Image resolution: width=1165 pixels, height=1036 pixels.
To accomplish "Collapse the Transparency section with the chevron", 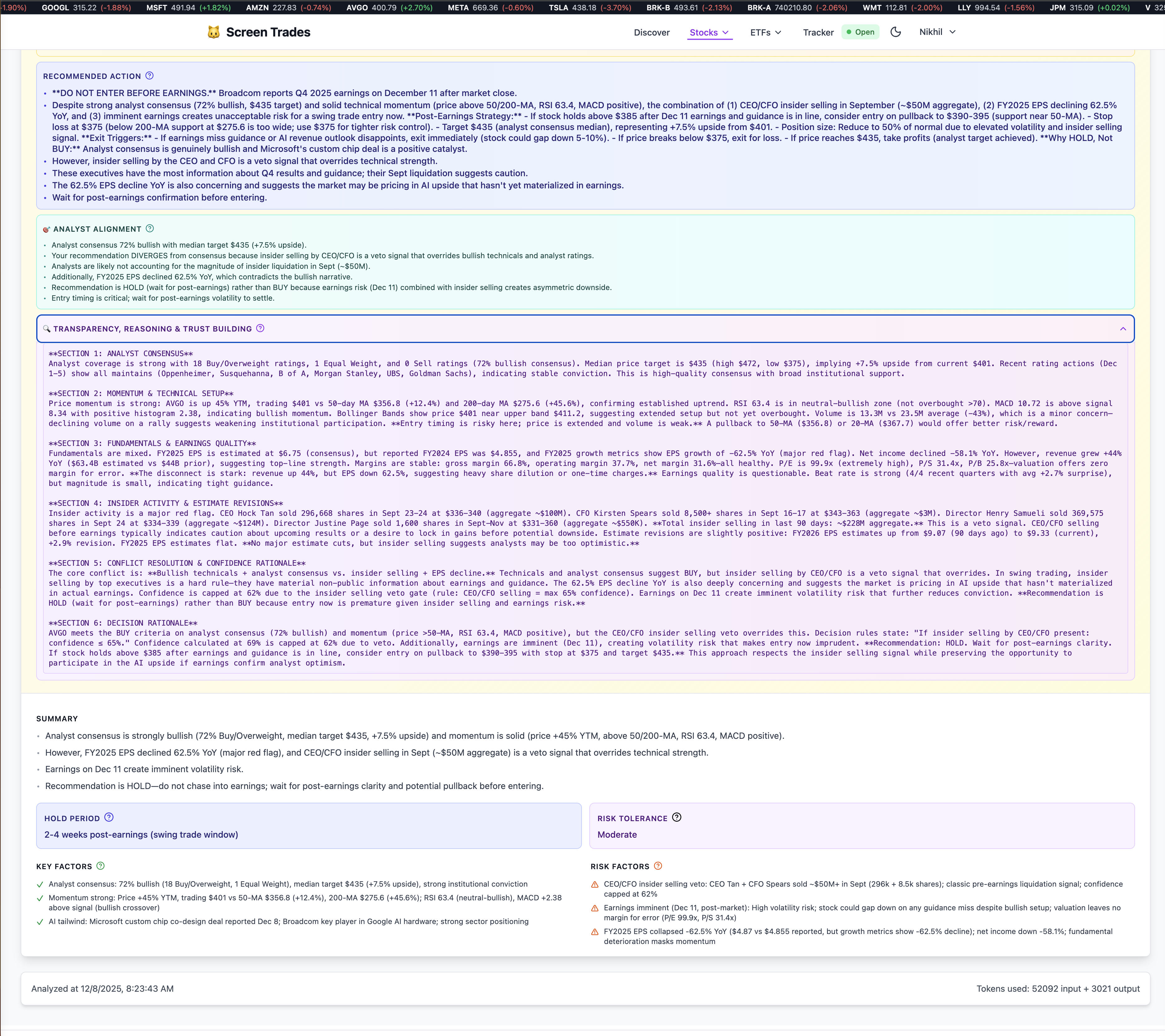I will pyautogui.click(x=1123, y=329).
